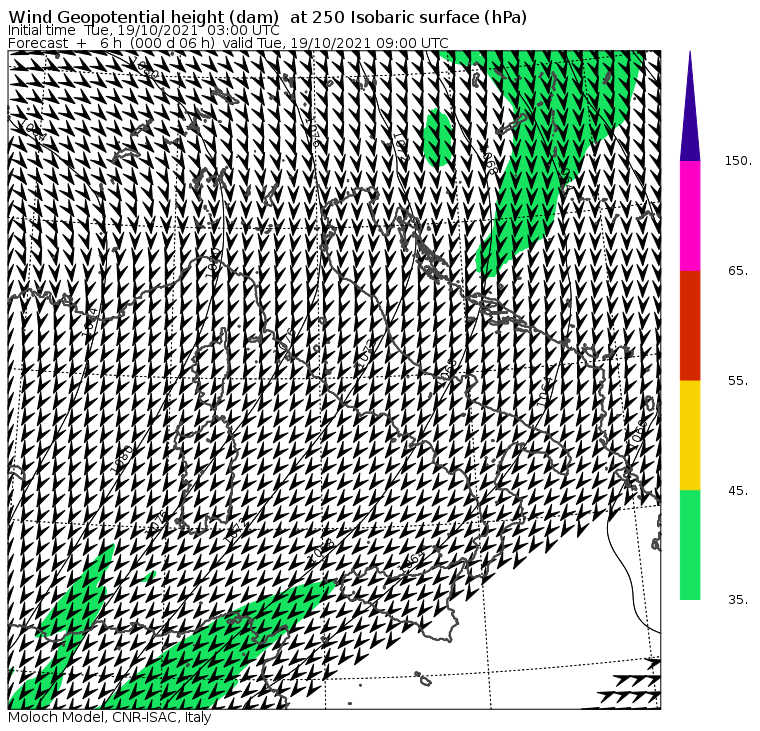The image size is (760, 731).
Task: Click the red color band in legend
Action: 690,325
